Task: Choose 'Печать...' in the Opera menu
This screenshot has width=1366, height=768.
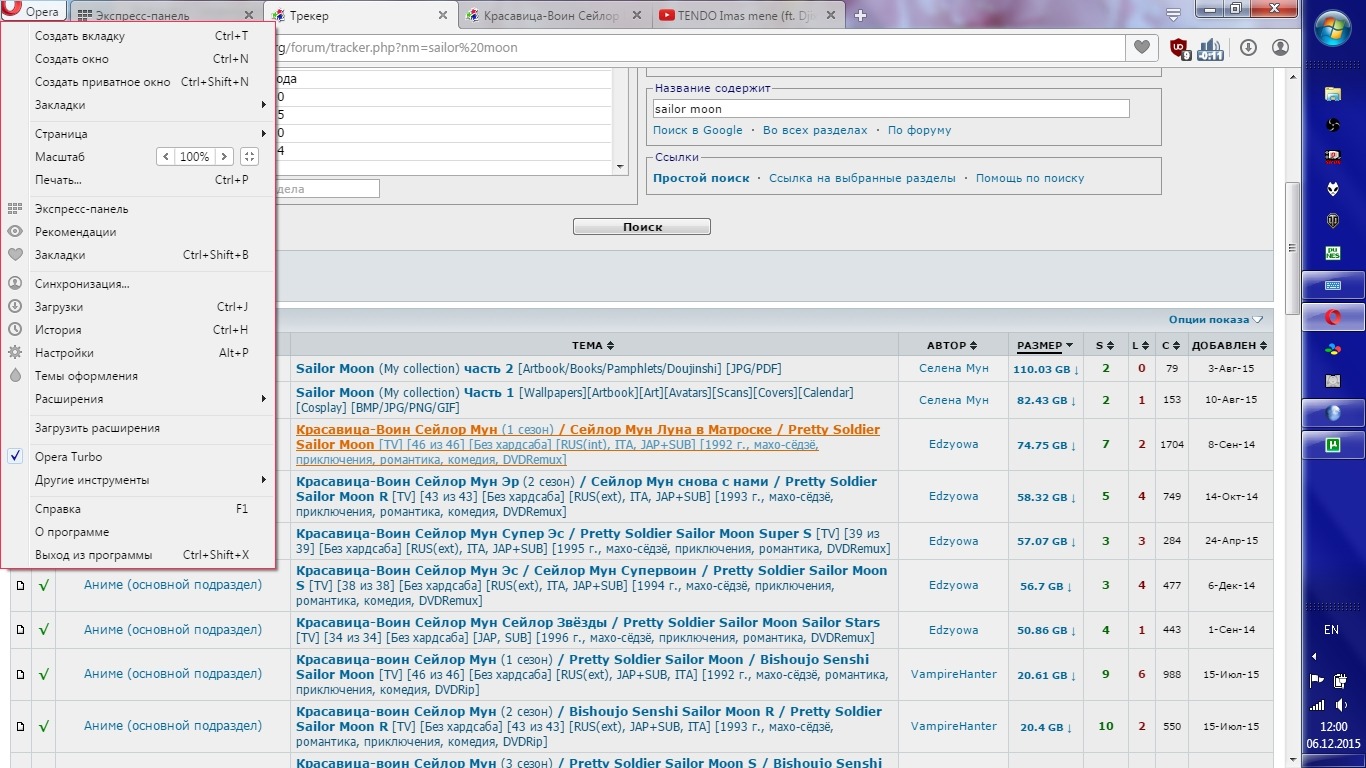Action: tap(138, 180)
